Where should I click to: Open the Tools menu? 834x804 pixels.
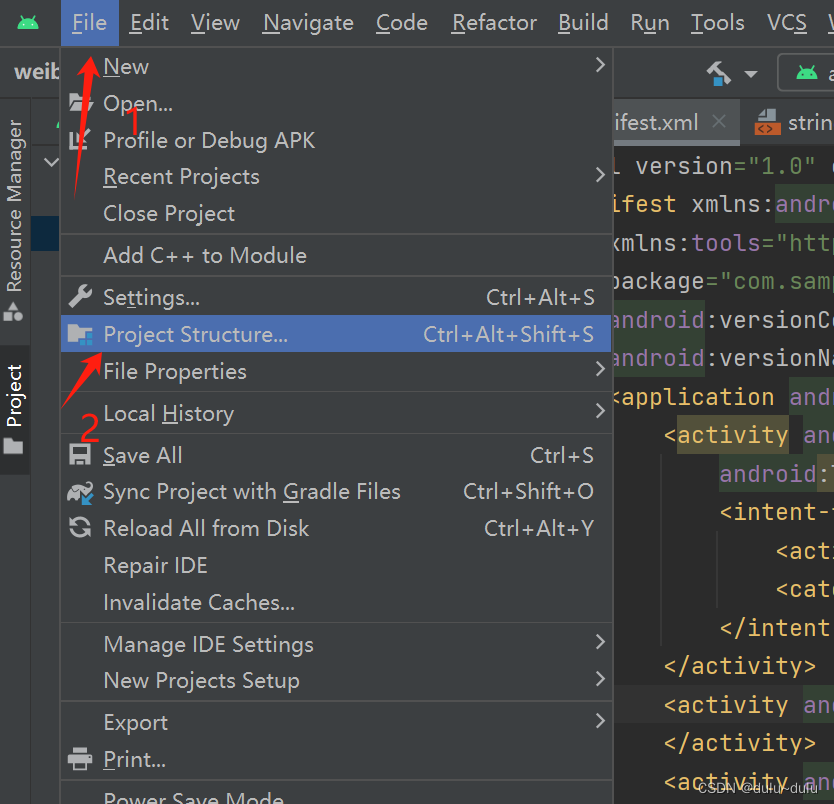click(718, 23)
